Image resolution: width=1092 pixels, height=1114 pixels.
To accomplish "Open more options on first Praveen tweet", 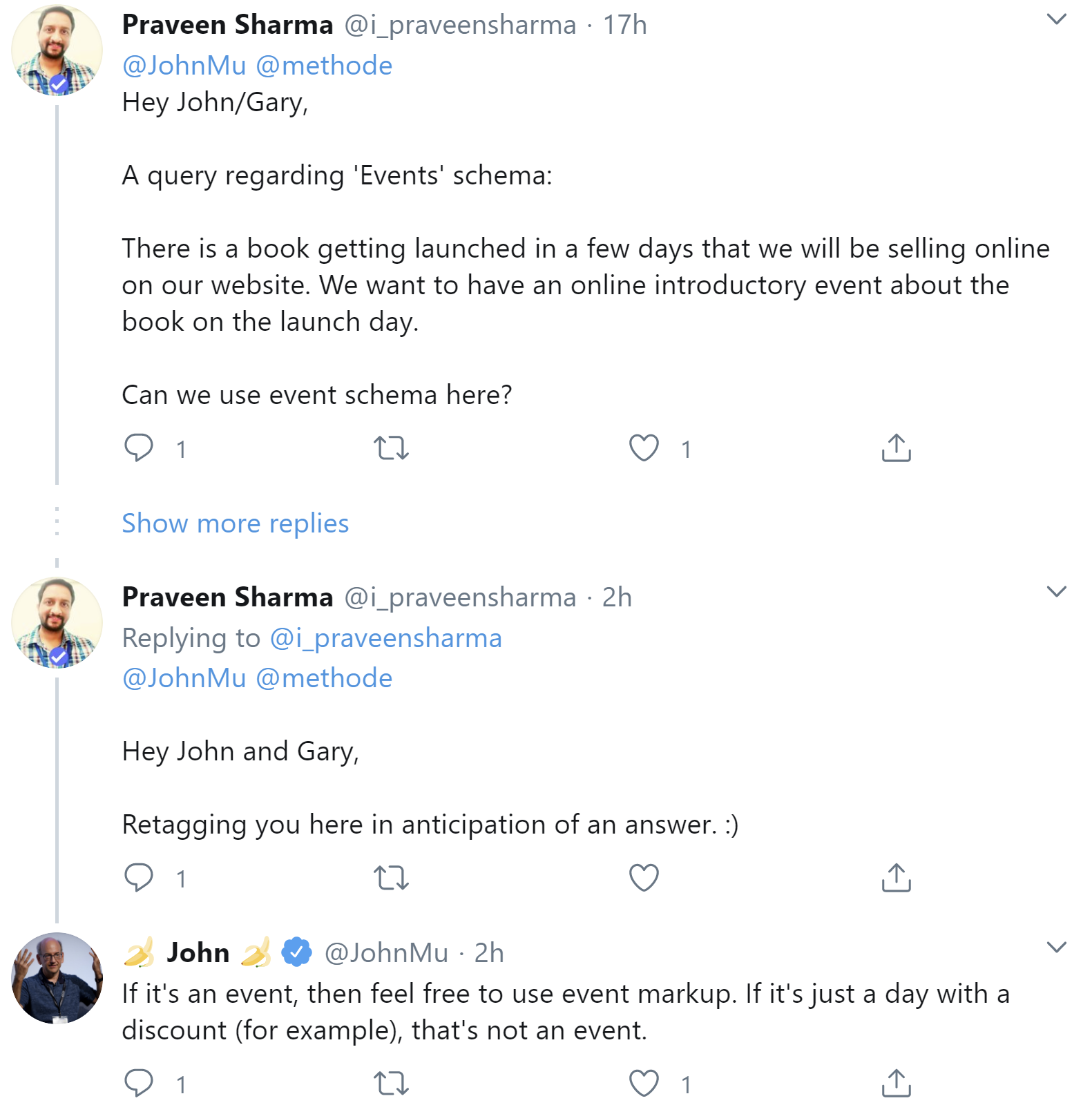I will (x=1056, y=20).
